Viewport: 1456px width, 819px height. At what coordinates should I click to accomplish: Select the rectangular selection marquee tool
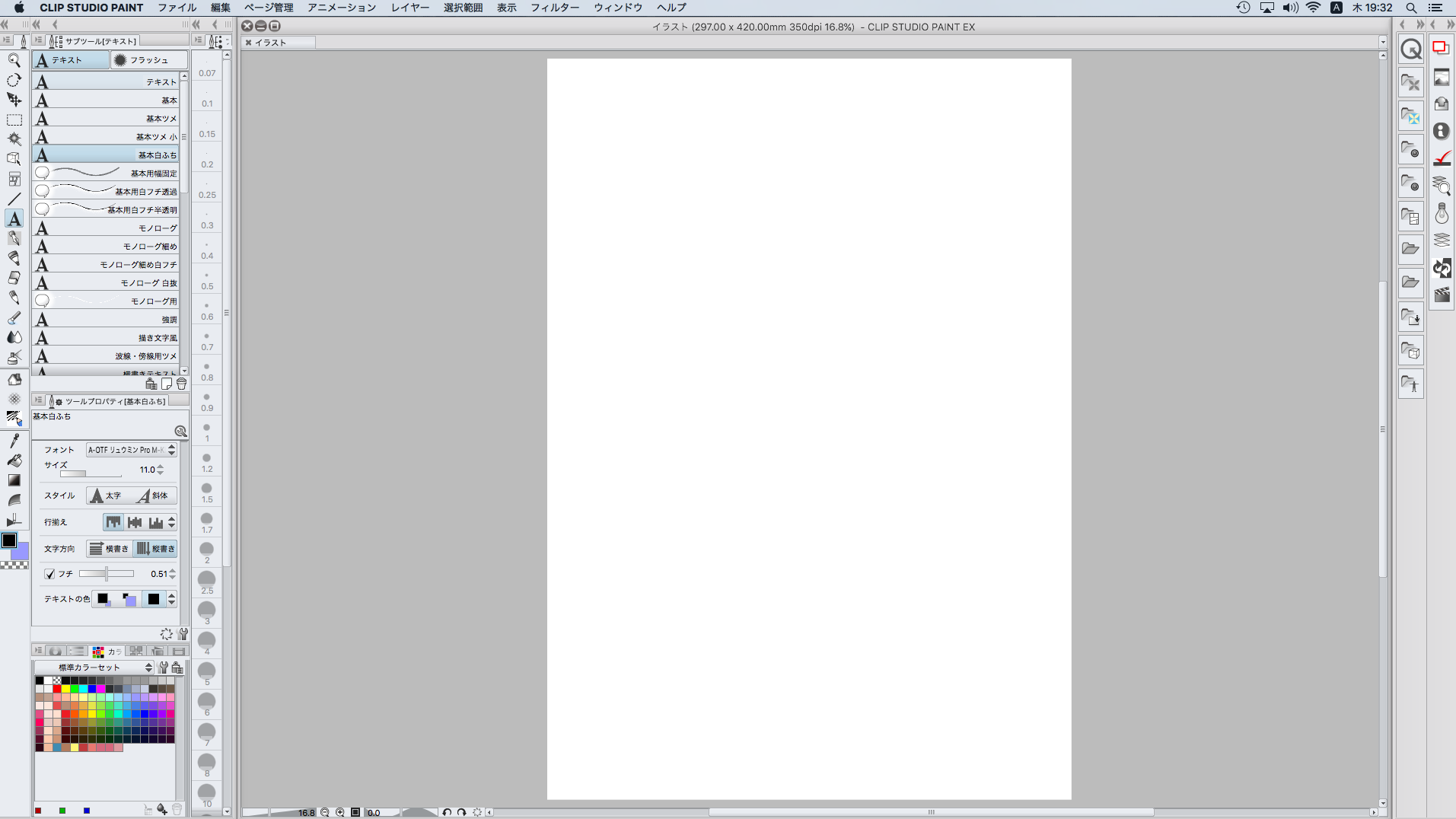click(14, 120)
